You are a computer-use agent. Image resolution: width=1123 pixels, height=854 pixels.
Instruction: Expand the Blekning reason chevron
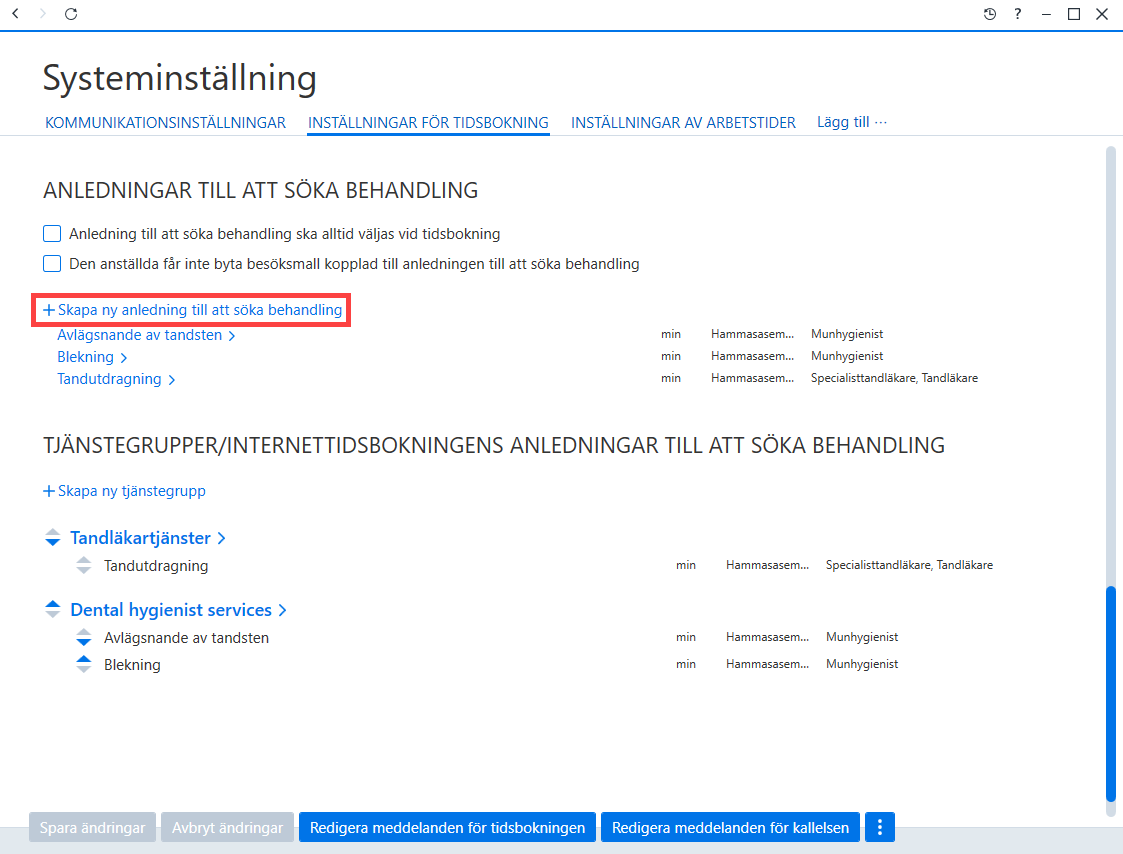[x=123, y=358]
